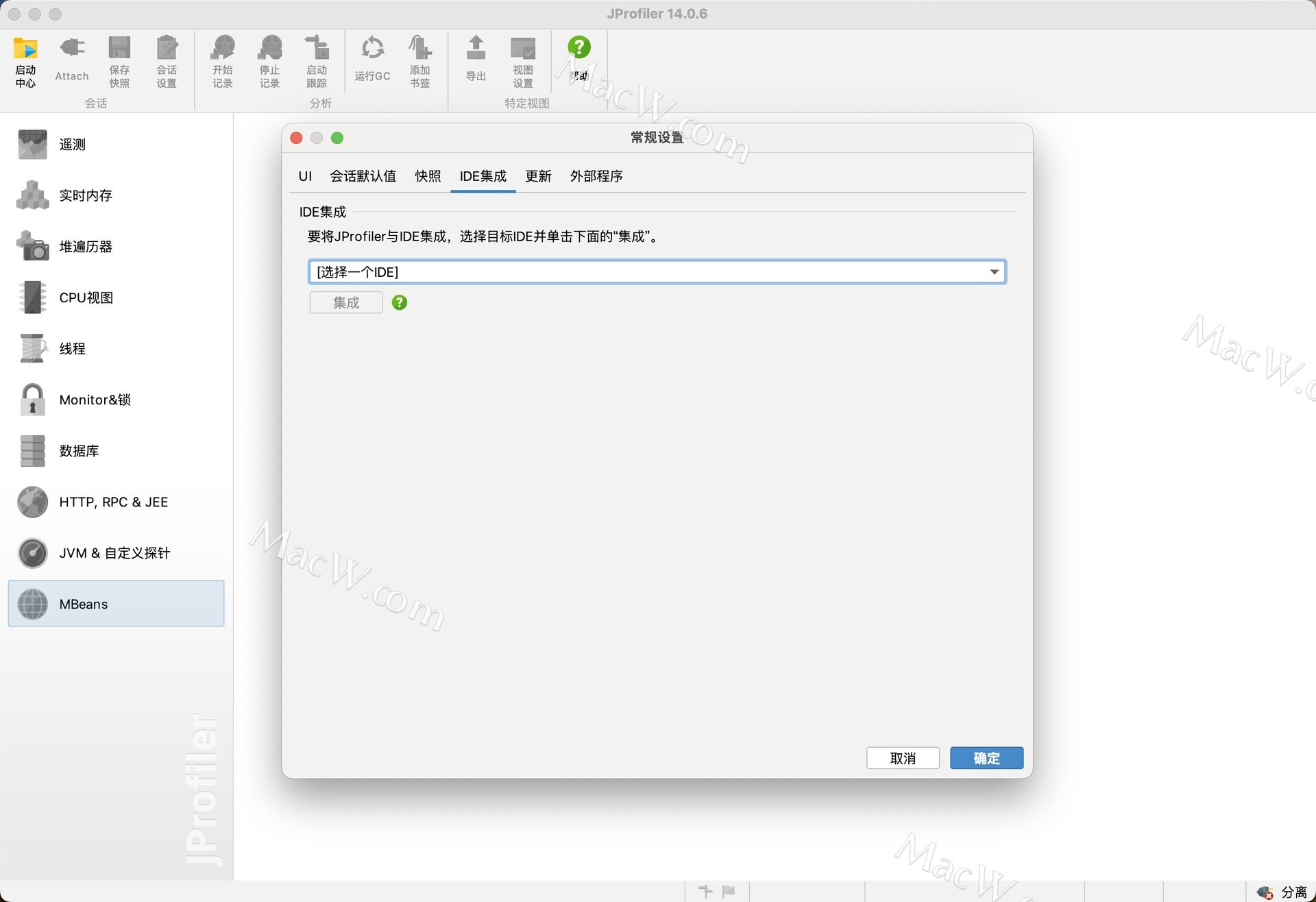This screenshot has width=1316, height=902.
Task: Click help icon beside 集成 button
Action: click(400, 302)
